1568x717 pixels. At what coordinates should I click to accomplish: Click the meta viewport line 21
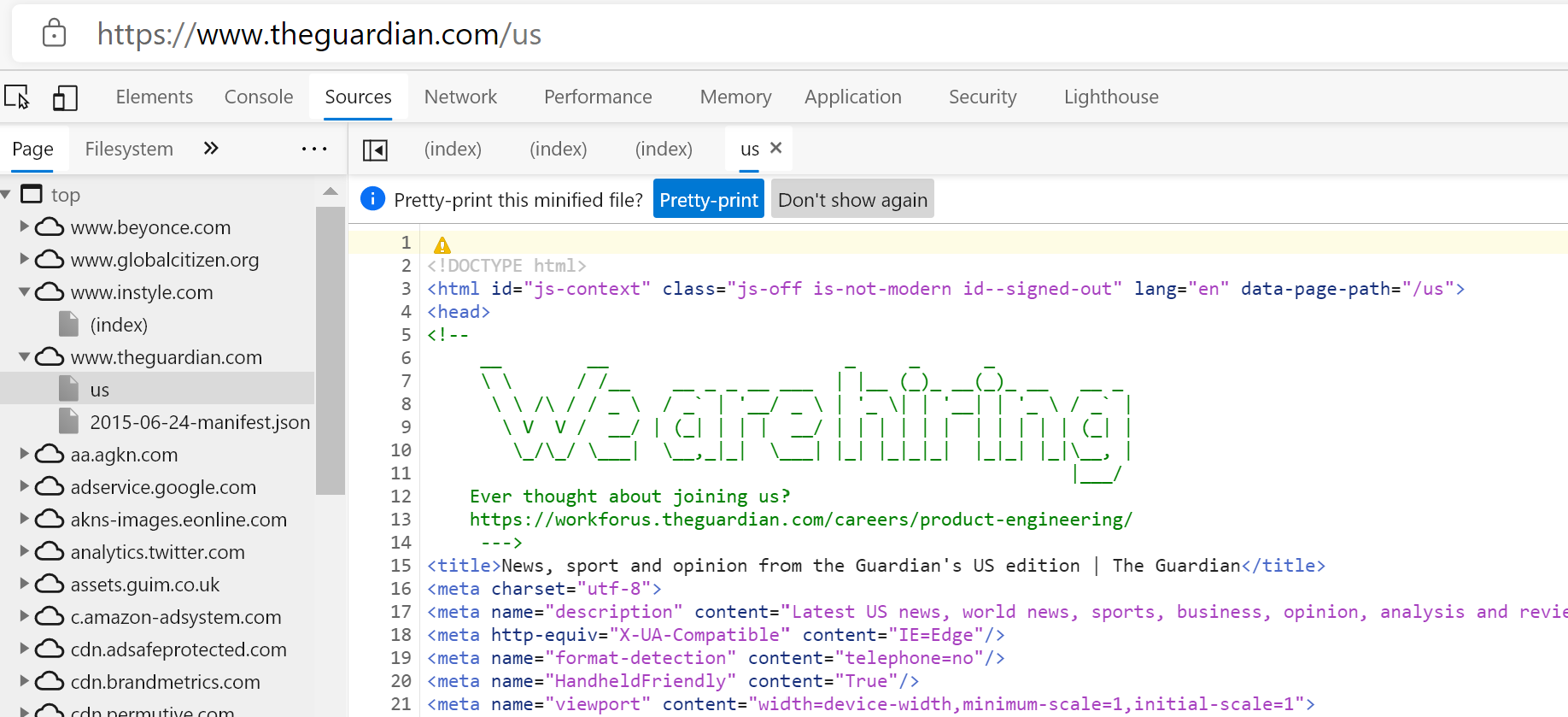[871, 703]
